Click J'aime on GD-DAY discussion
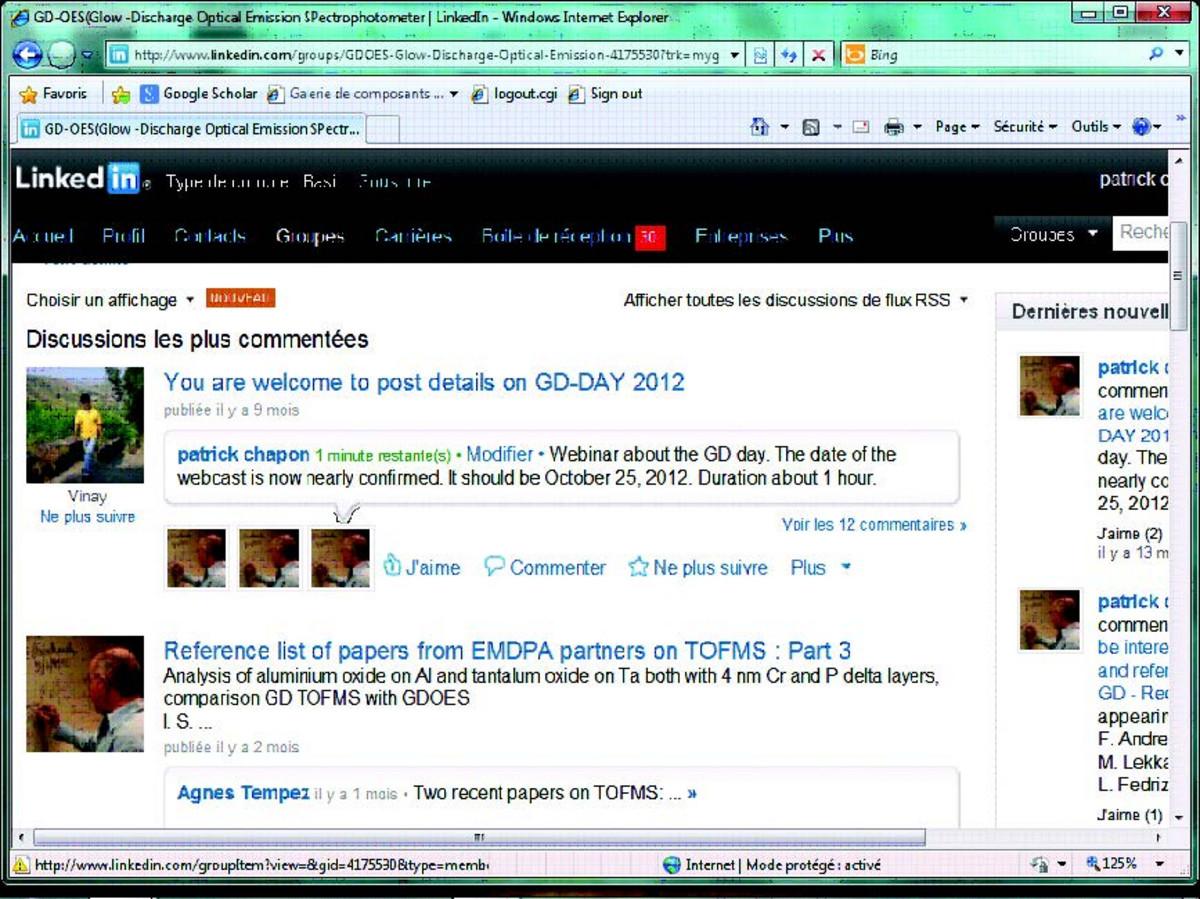This screenshot has width=1200, height=899. click(x=422, y=567)
